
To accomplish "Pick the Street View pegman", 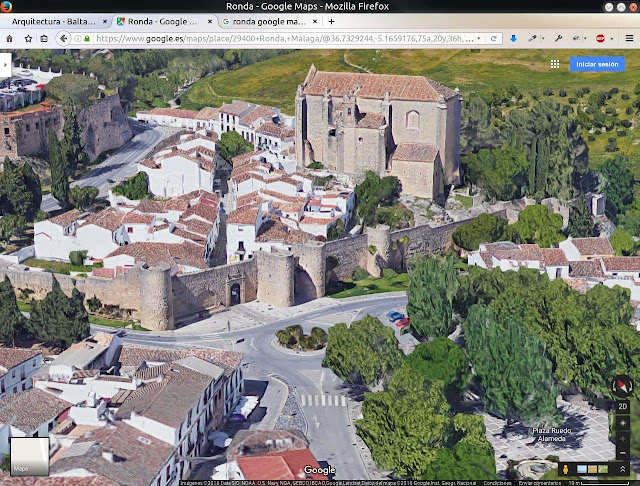I will pyautogui.click(x=565, y=470).
